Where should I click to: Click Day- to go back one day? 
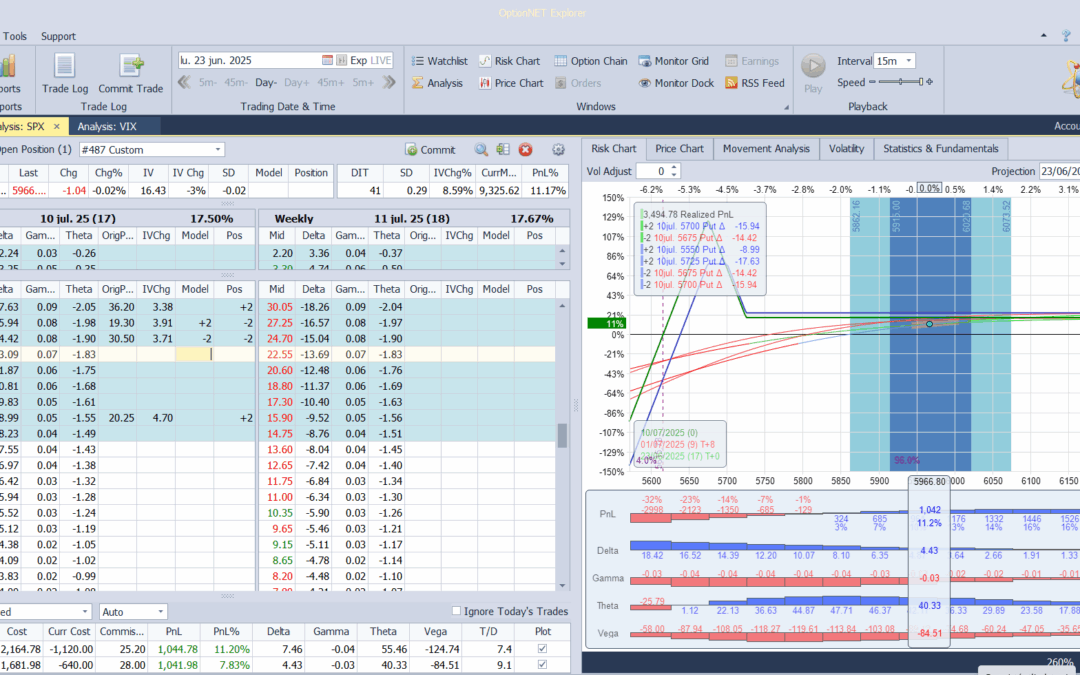point(265,83)
